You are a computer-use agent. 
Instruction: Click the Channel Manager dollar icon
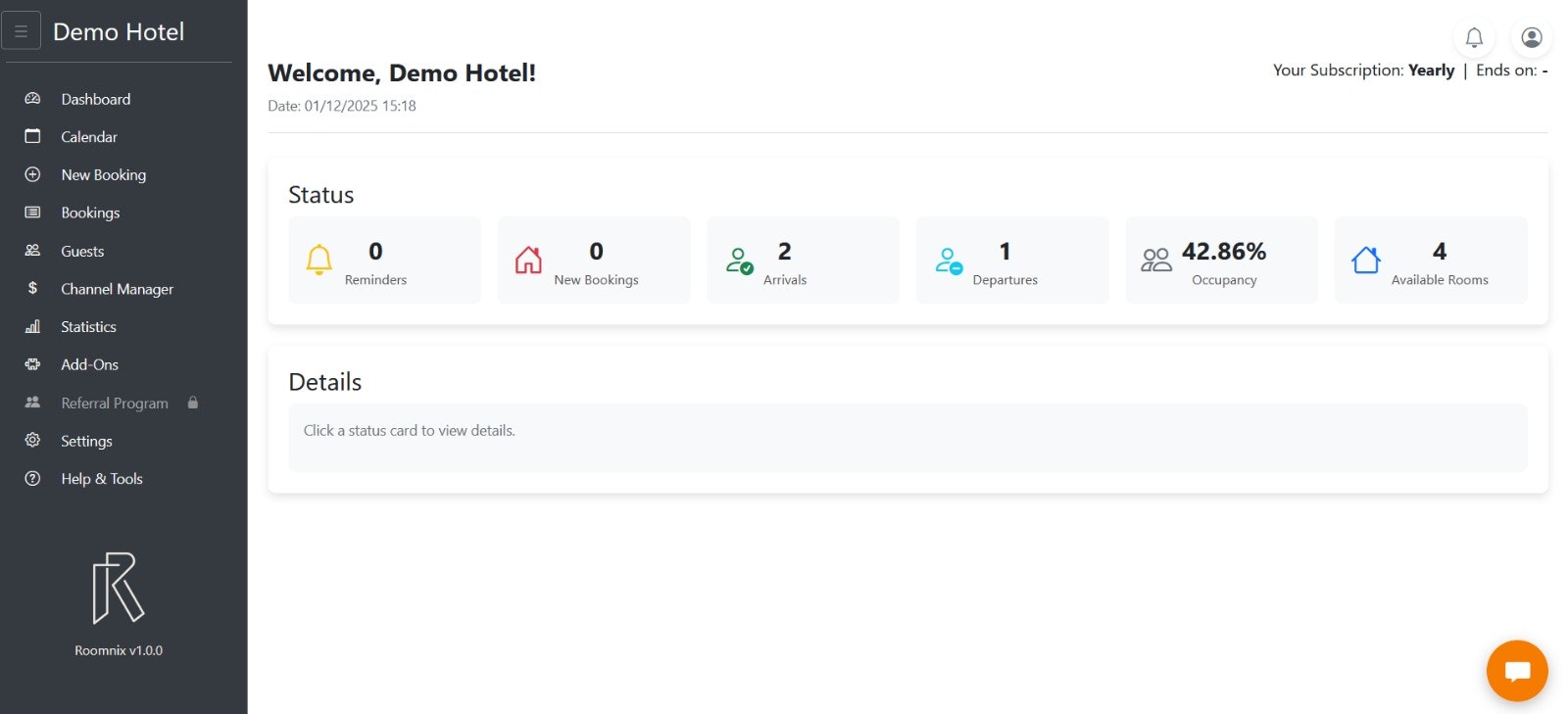pos(32,288)
